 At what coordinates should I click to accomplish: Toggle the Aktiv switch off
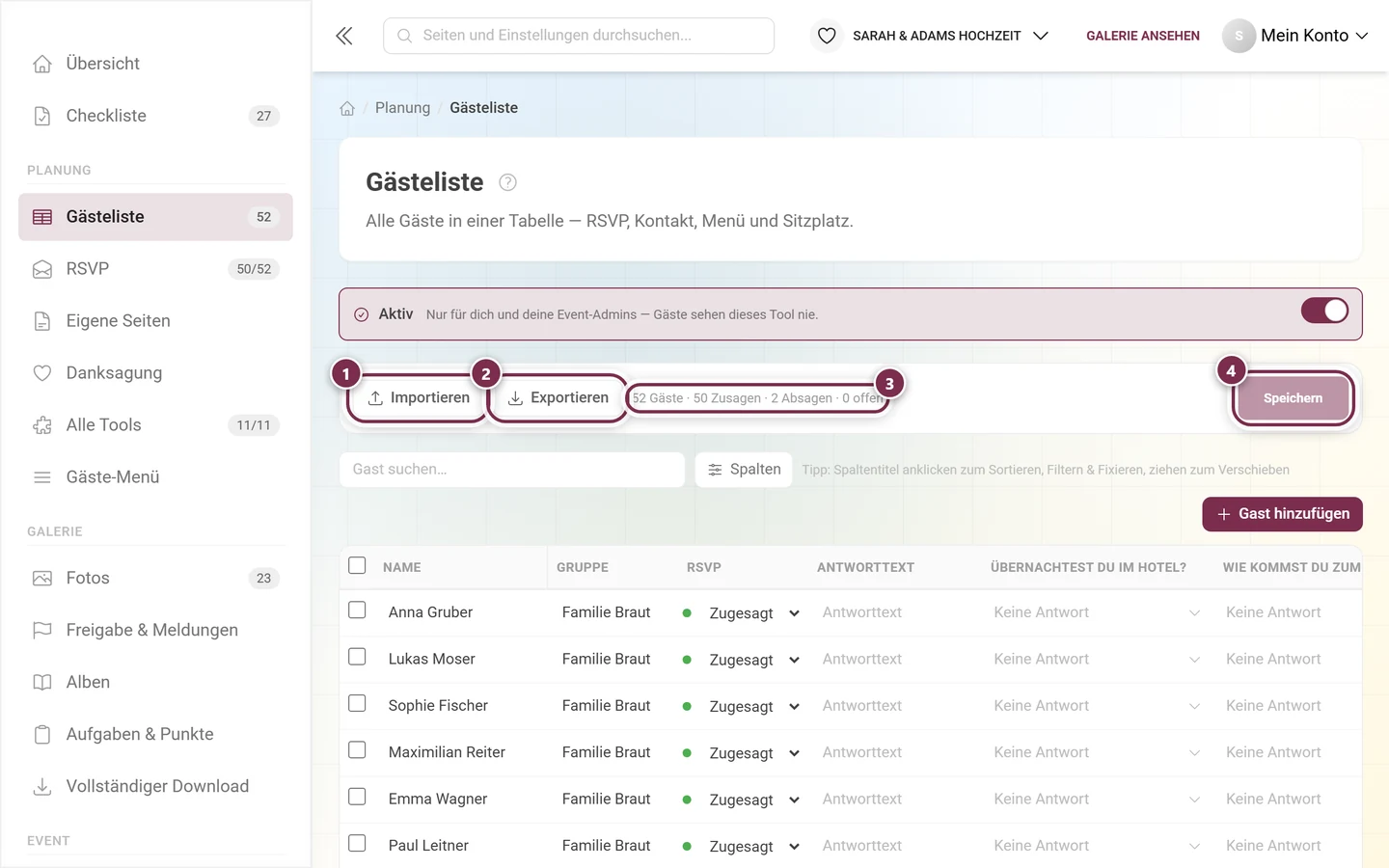1324,311
